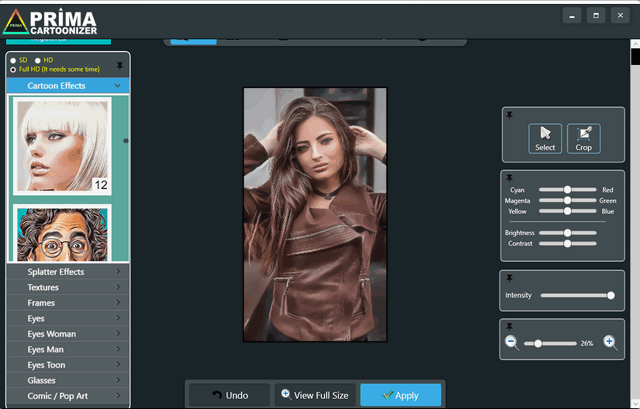Select the Select tool
This screenshot has height=409, width=640.
[x=545, y=138]
